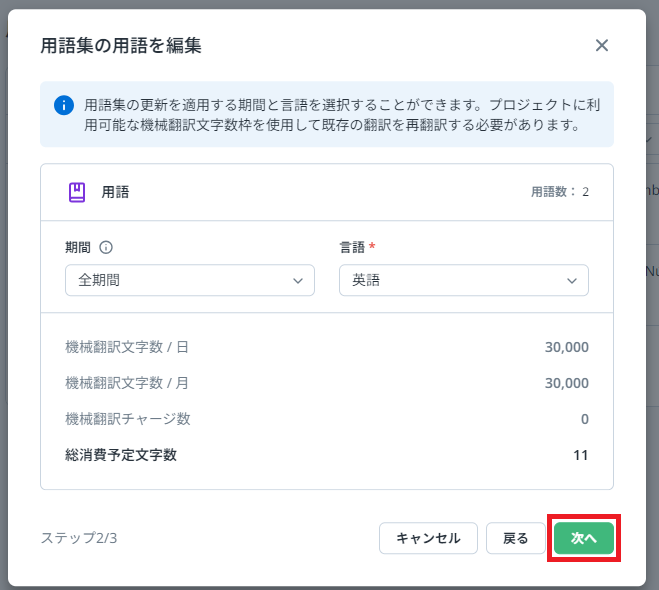This screenshot has width=659, height=590.
Task: Click the 機械翻訳チャージ数 label
Action: [128, 419]
